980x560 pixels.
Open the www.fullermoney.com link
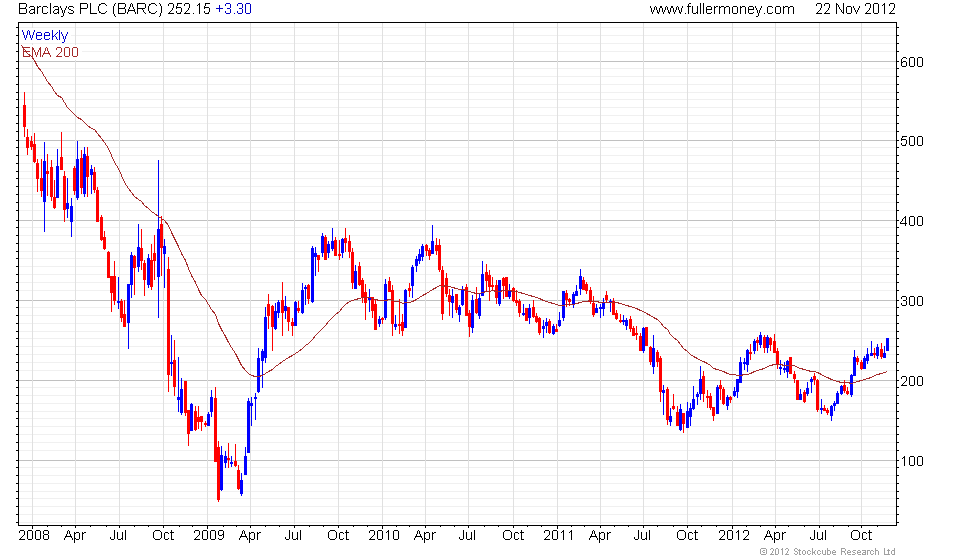tap(722, 9)
